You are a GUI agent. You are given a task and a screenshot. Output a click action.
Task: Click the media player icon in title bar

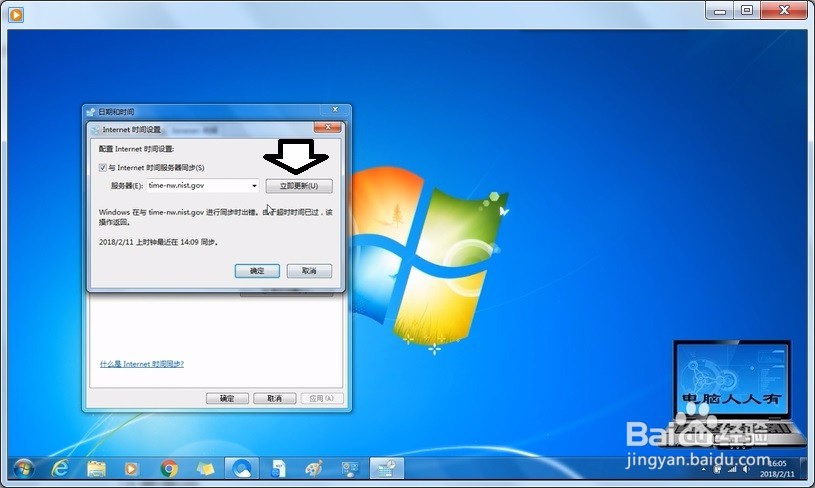pos(16,15)
